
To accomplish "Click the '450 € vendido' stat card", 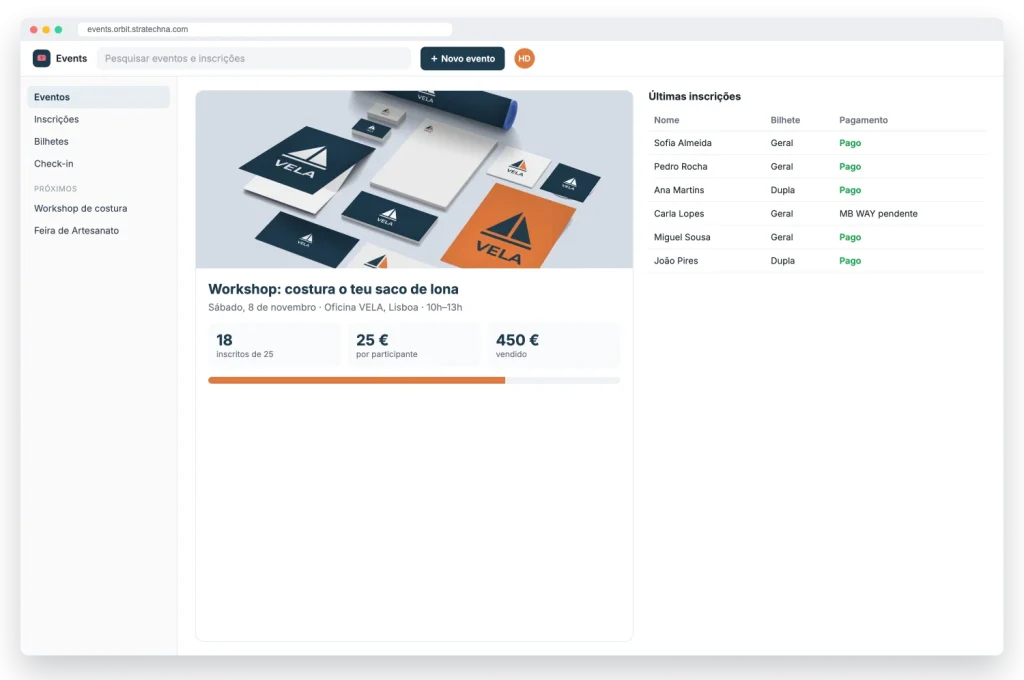I will [554, 345].
